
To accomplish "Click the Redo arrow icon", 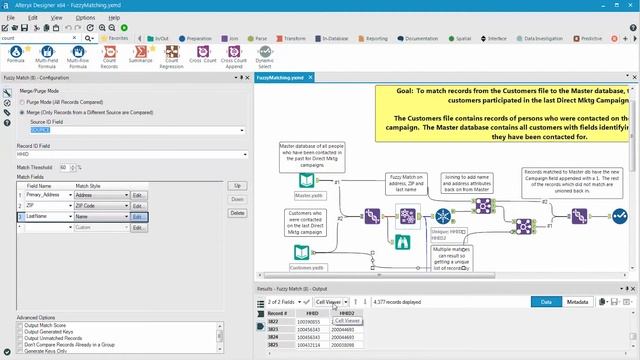I will coord(78,28).
